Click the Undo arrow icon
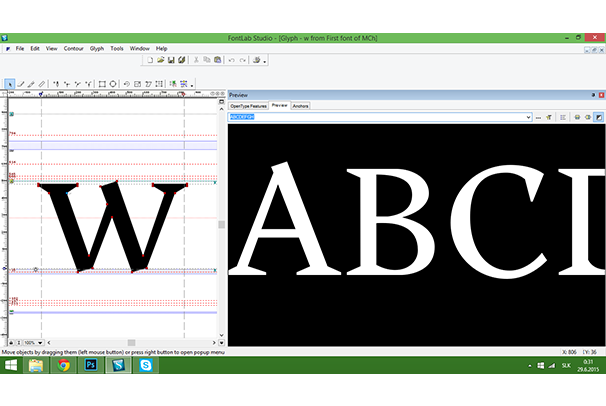Screen dimensions: 606x406 (231, 60)
